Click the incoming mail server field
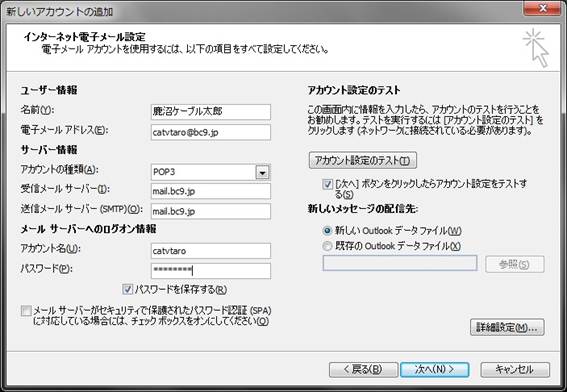567x392 pixels. [210, 191]
